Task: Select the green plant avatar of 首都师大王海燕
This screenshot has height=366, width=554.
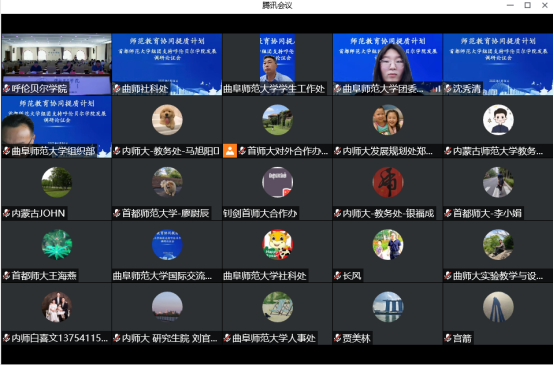Action: [x=57, y=244]
